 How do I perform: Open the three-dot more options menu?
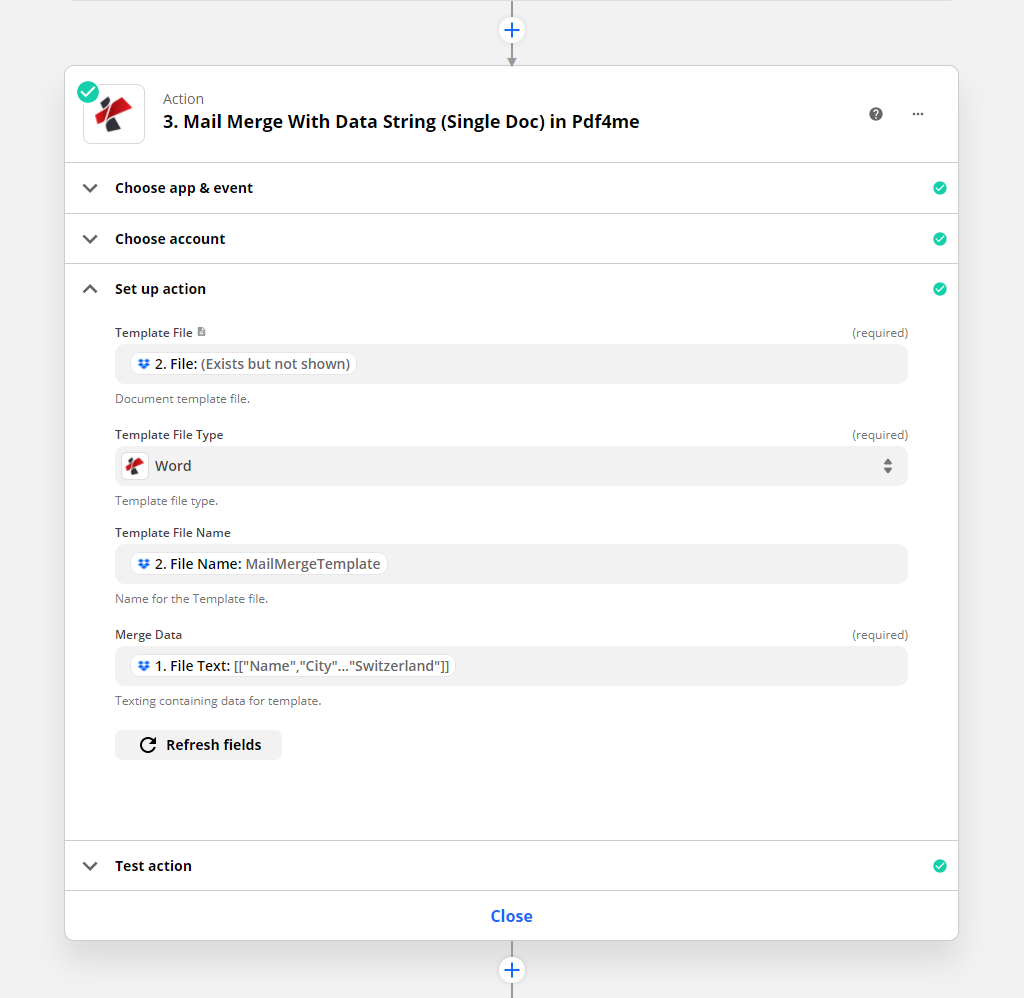pos(918,114)
